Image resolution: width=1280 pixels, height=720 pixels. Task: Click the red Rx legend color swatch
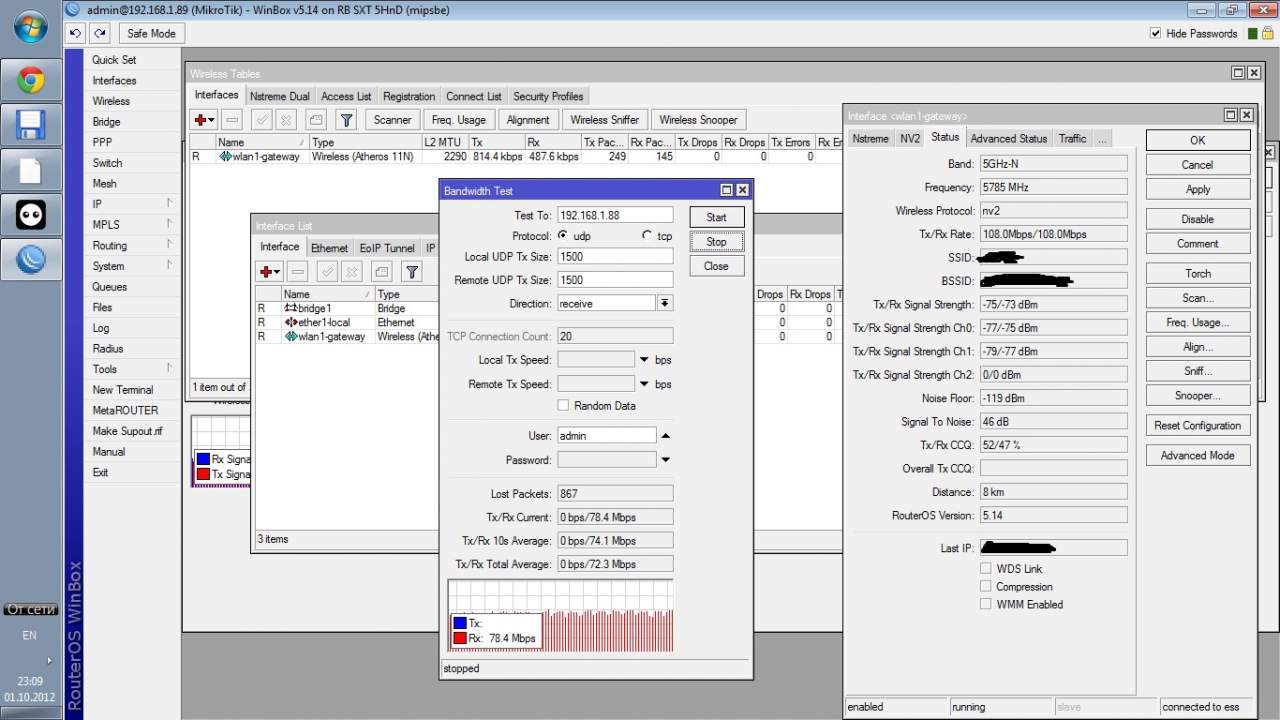(x=460, y=638)
